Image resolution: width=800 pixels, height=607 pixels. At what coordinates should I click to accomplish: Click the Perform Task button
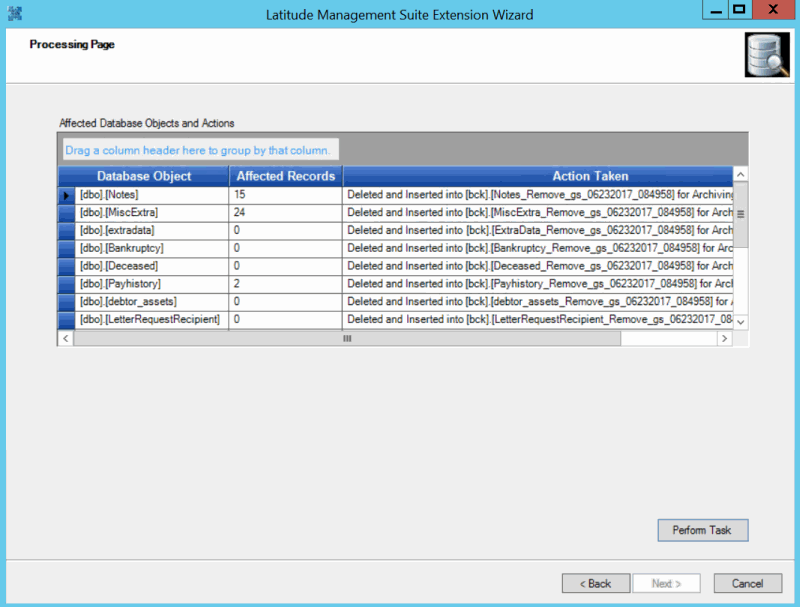[x=702, y=530]
